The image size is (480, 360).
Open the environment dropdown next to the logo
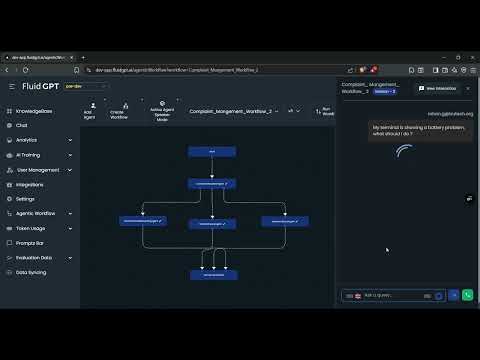click(x=86, y=86)
